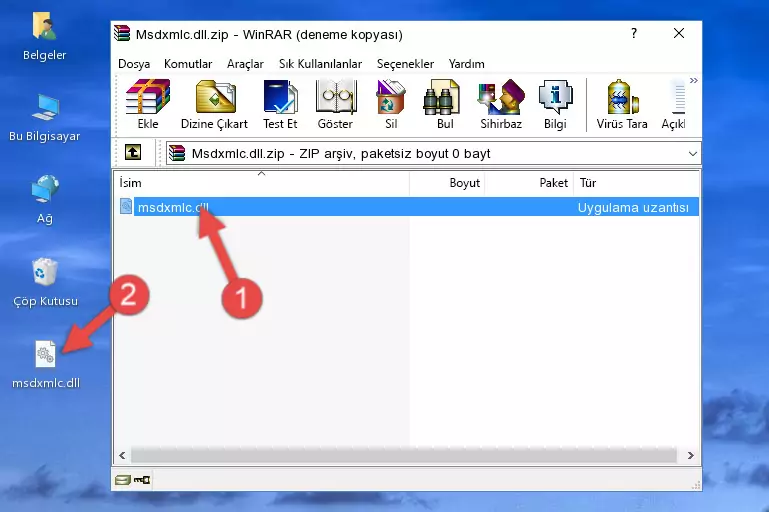Image resolution: width=769 pixels, height=512 pixels.
Task: Open the Yardım menu
Action: pyautogui.click(x=466, y=64)
